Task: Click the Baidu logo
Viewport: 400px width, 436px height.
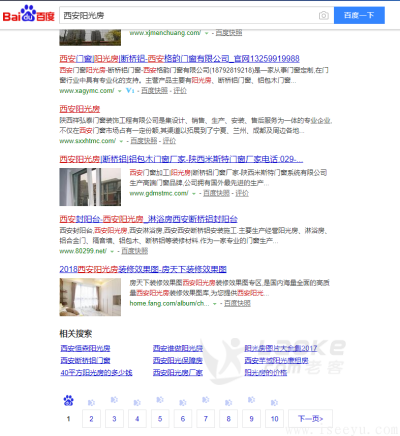Action: (29, 14)
